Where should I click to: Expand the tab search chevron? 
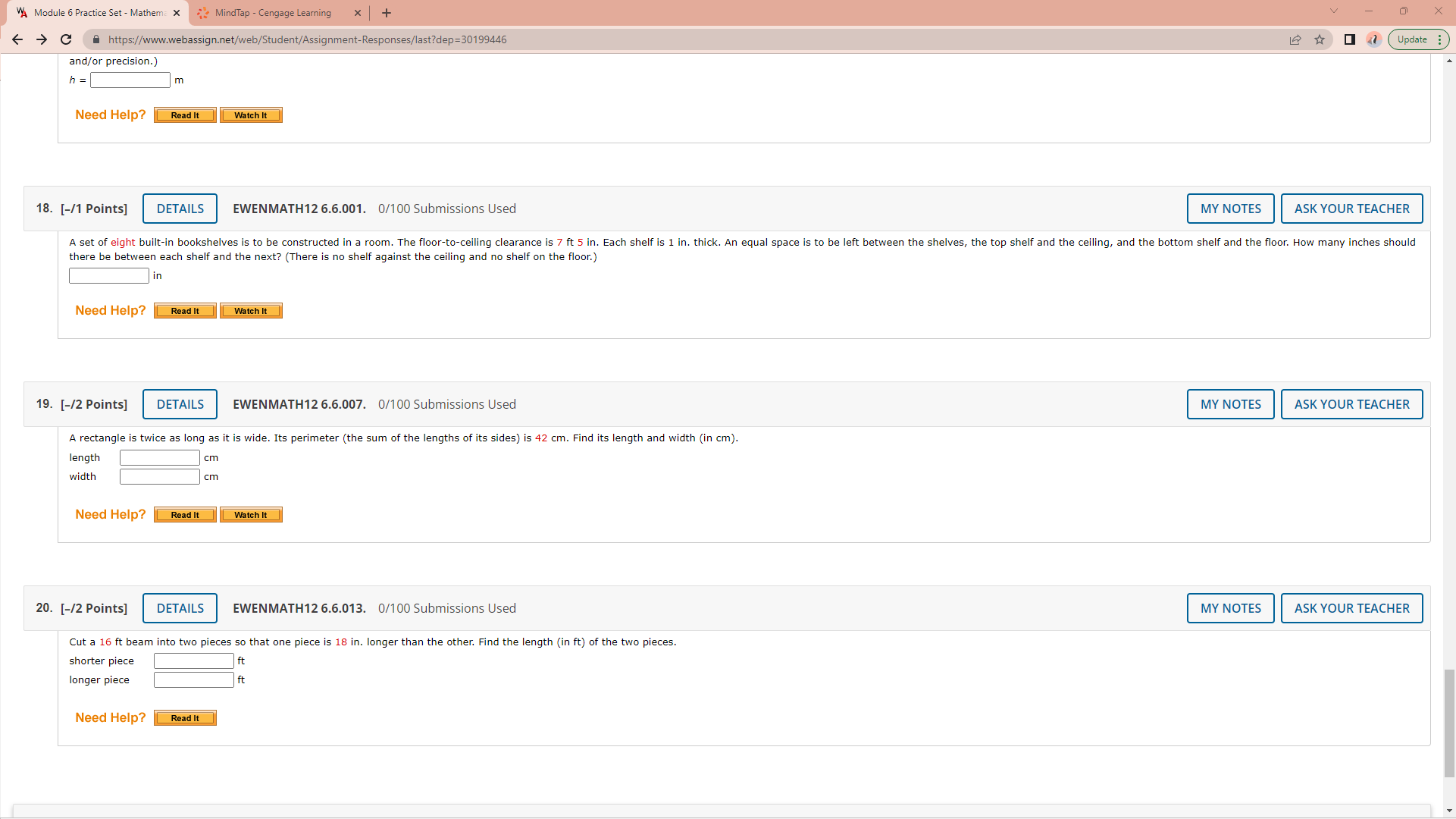(x=1334, y=11)
